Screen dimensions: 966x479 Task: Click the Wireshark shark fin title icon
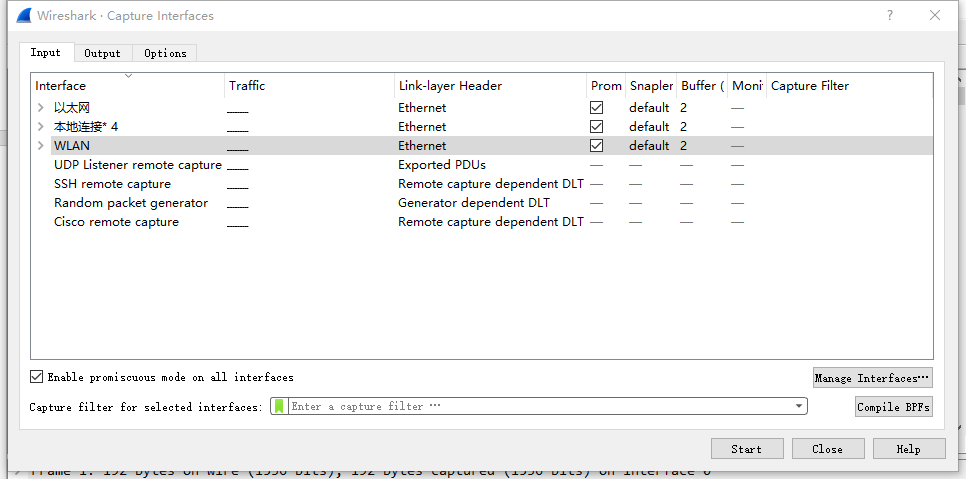click(23, 16)
